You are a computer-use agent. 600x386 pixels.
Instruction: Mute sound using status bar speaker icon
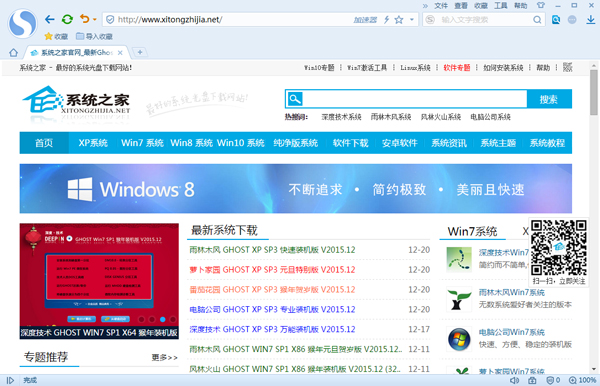514,380
